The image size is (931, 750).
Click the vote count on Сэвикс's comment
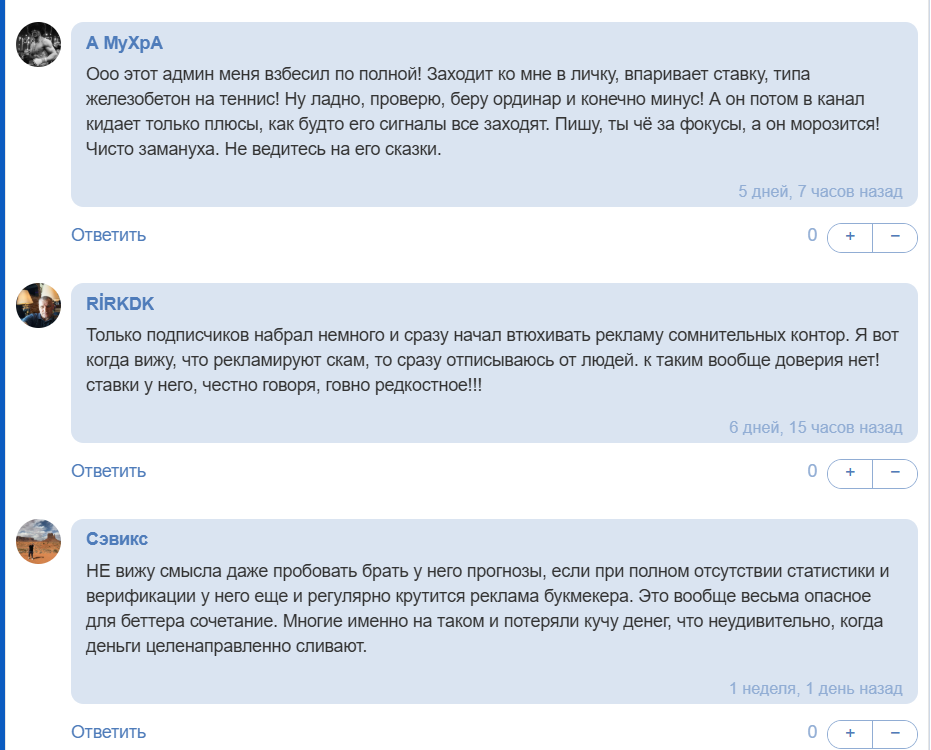[x=812, y=731]
